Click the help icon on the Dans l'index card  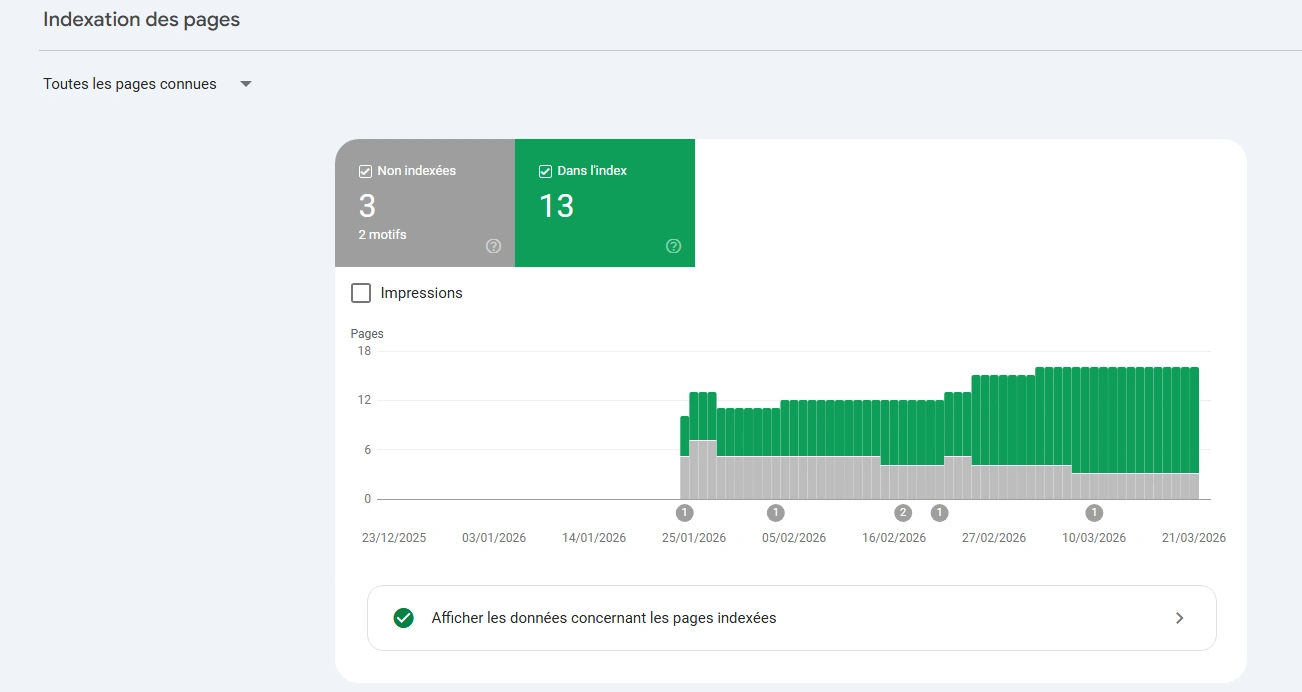pos(673,245)
